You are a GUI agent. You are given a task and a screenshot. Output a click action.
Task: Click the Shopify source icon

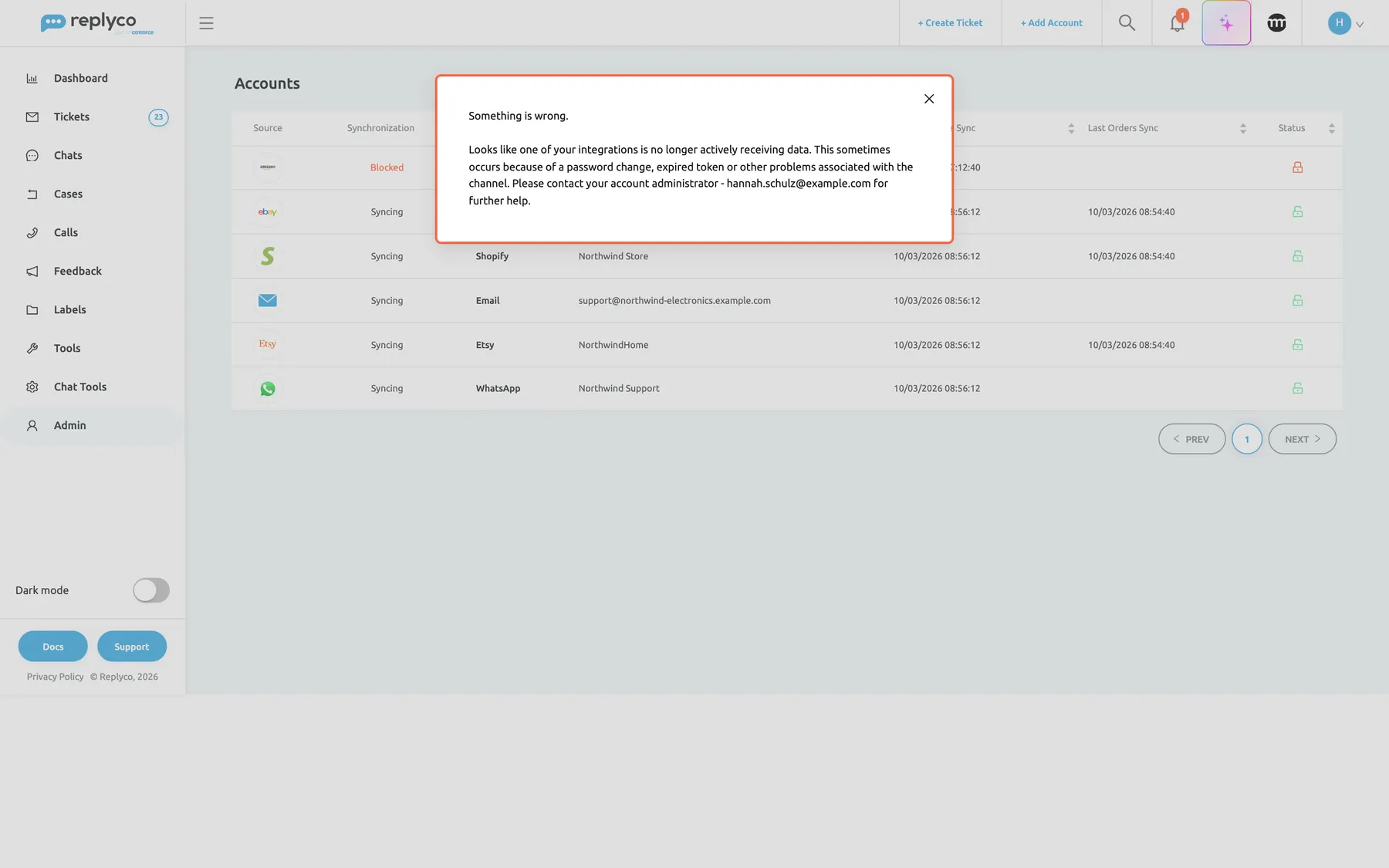[x=268, y=256]
